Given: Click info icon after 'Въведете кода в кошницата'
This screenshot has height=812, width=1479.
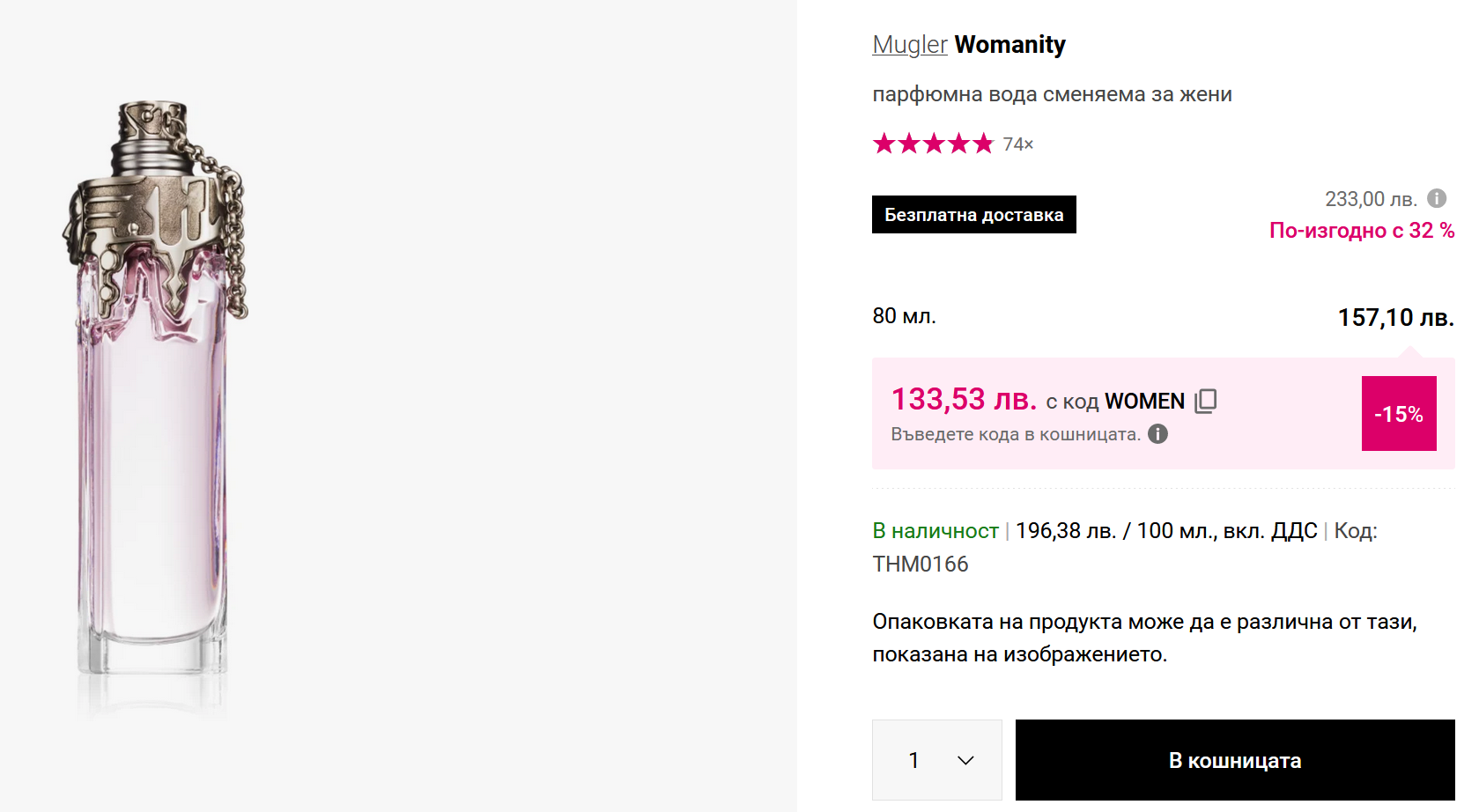Looking at the screenshot, I should (x=1158, y=433).
